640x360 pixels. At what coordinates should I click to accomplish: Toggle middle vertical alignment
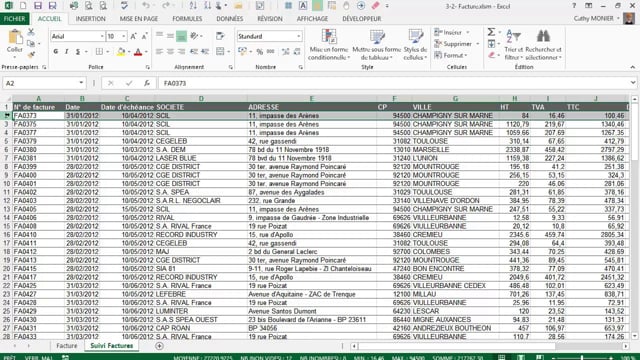(x=170, y=36)
